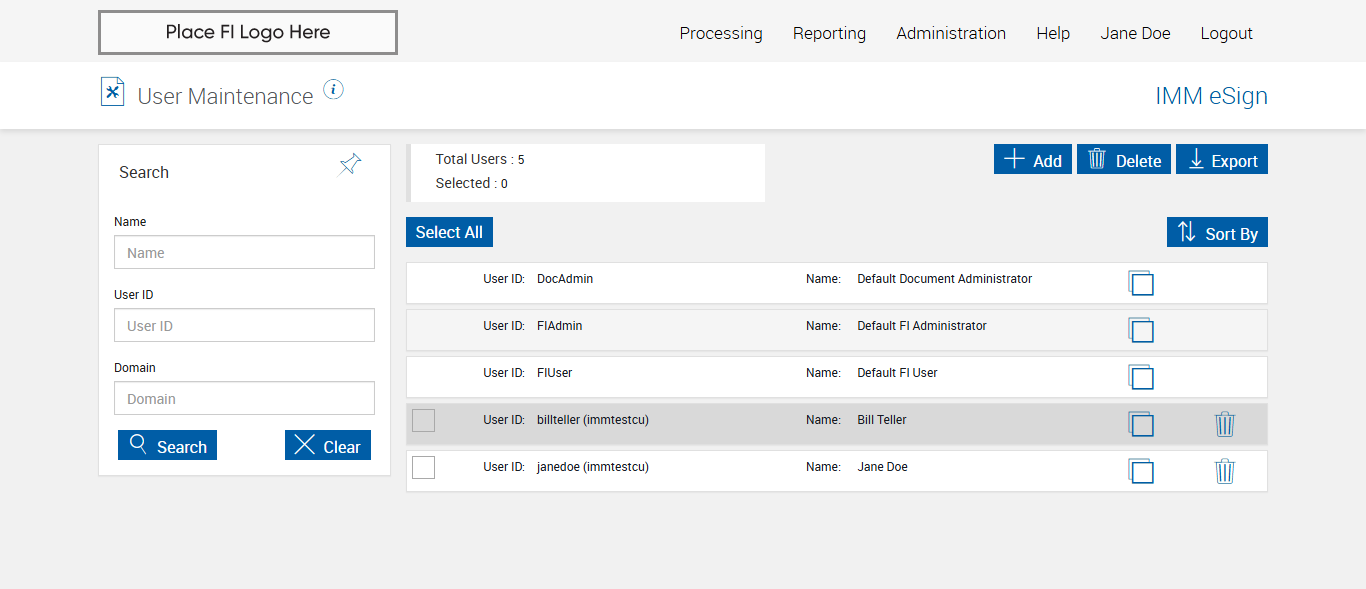Viewport: 1366px width, 589px height.
Task: Check the billteller row checkbox
Action: (x=423, y=421)
